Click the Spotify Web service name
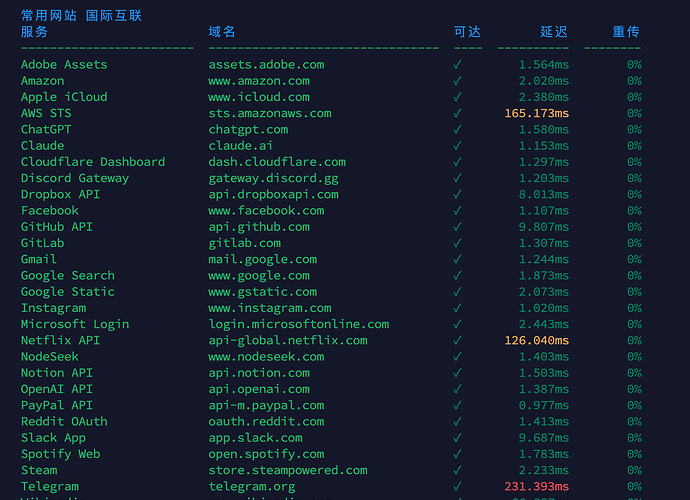Screen dimensions: 690x500 pos(60,455)
